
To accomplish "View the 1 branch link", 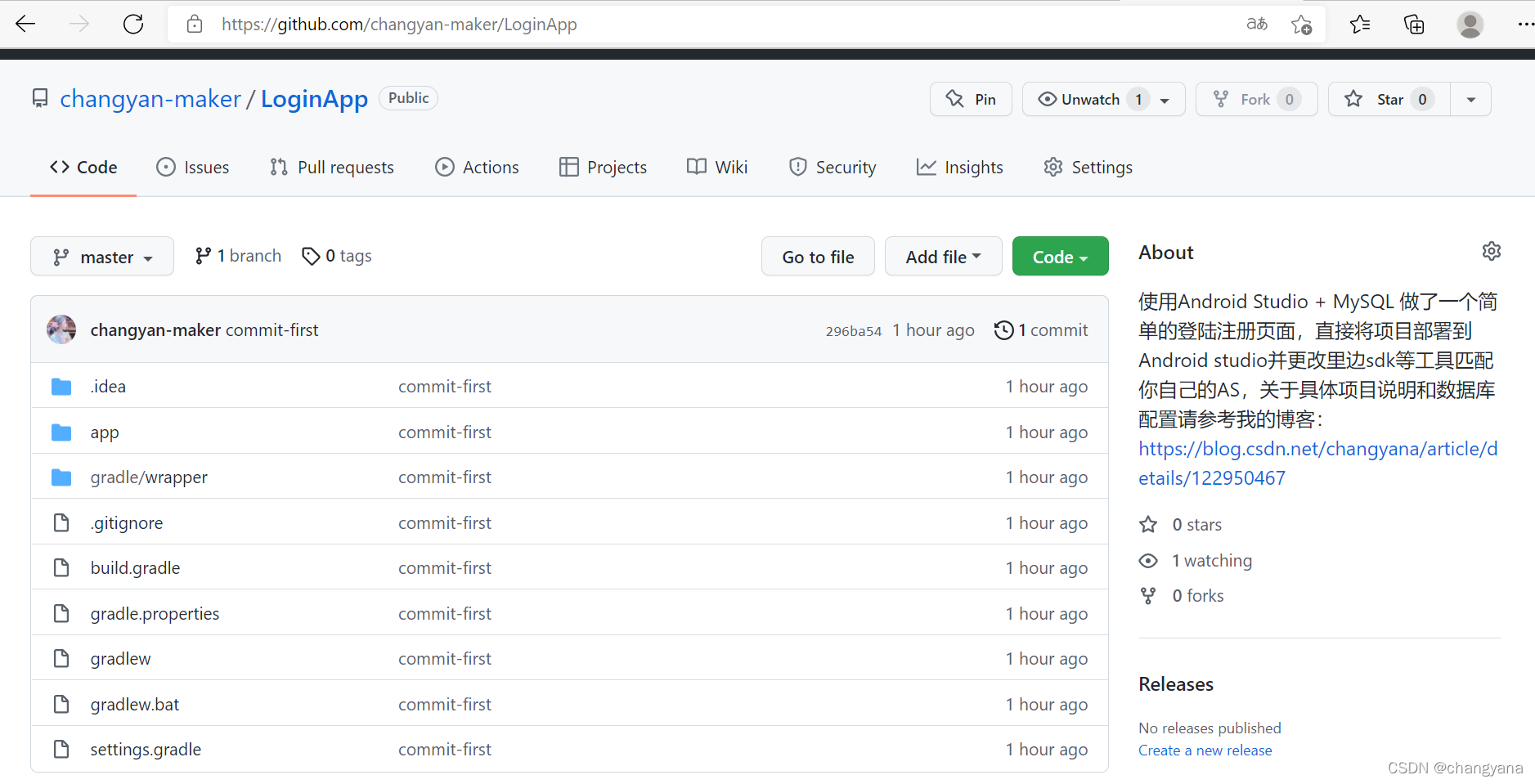I will click(x=238, y=256).
